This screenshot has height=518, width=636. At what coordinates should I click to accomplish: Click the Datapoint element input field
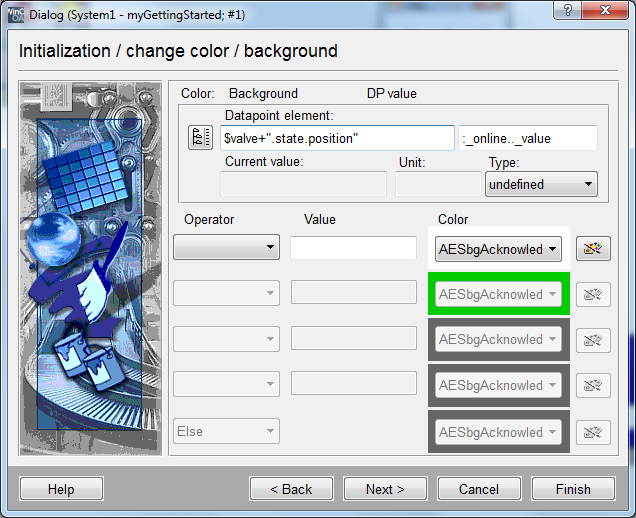336,138
